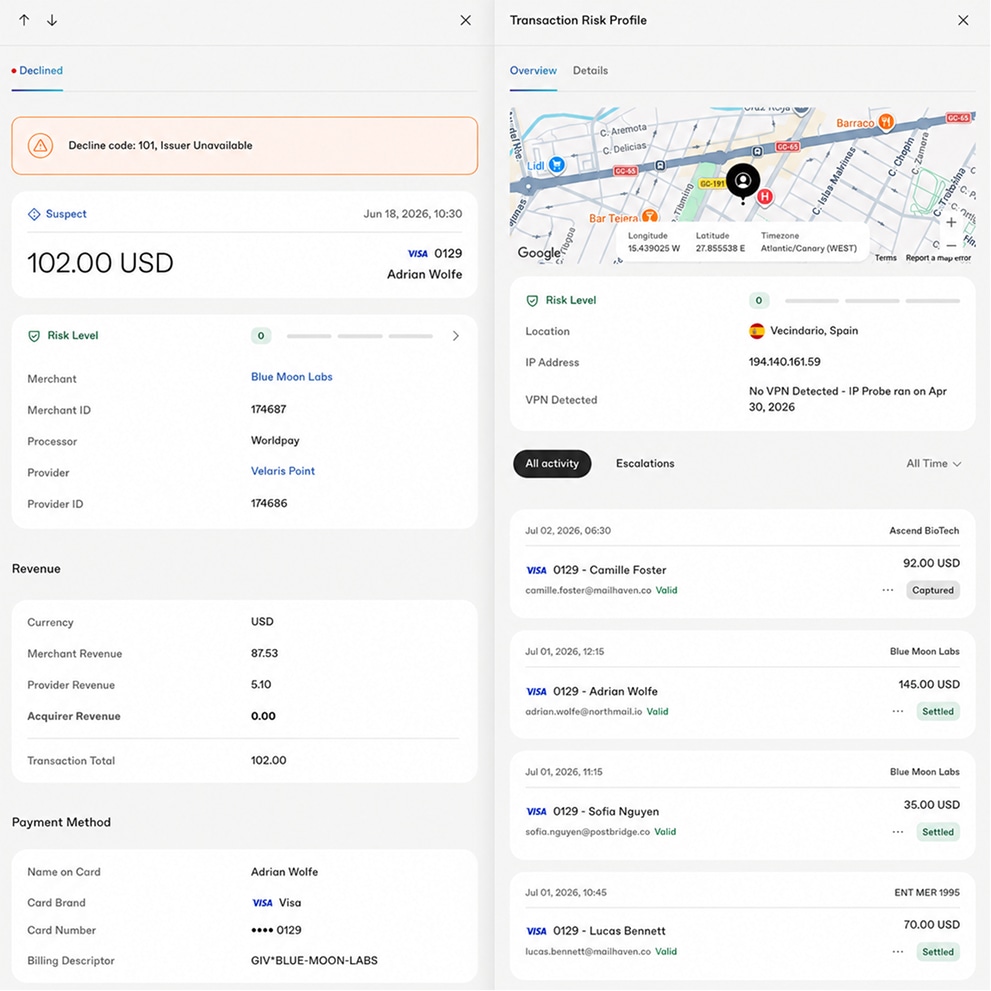This screenshot has height=991, width=991.
Task: Click the Worldpay processor value
Action: pos(275,440)
